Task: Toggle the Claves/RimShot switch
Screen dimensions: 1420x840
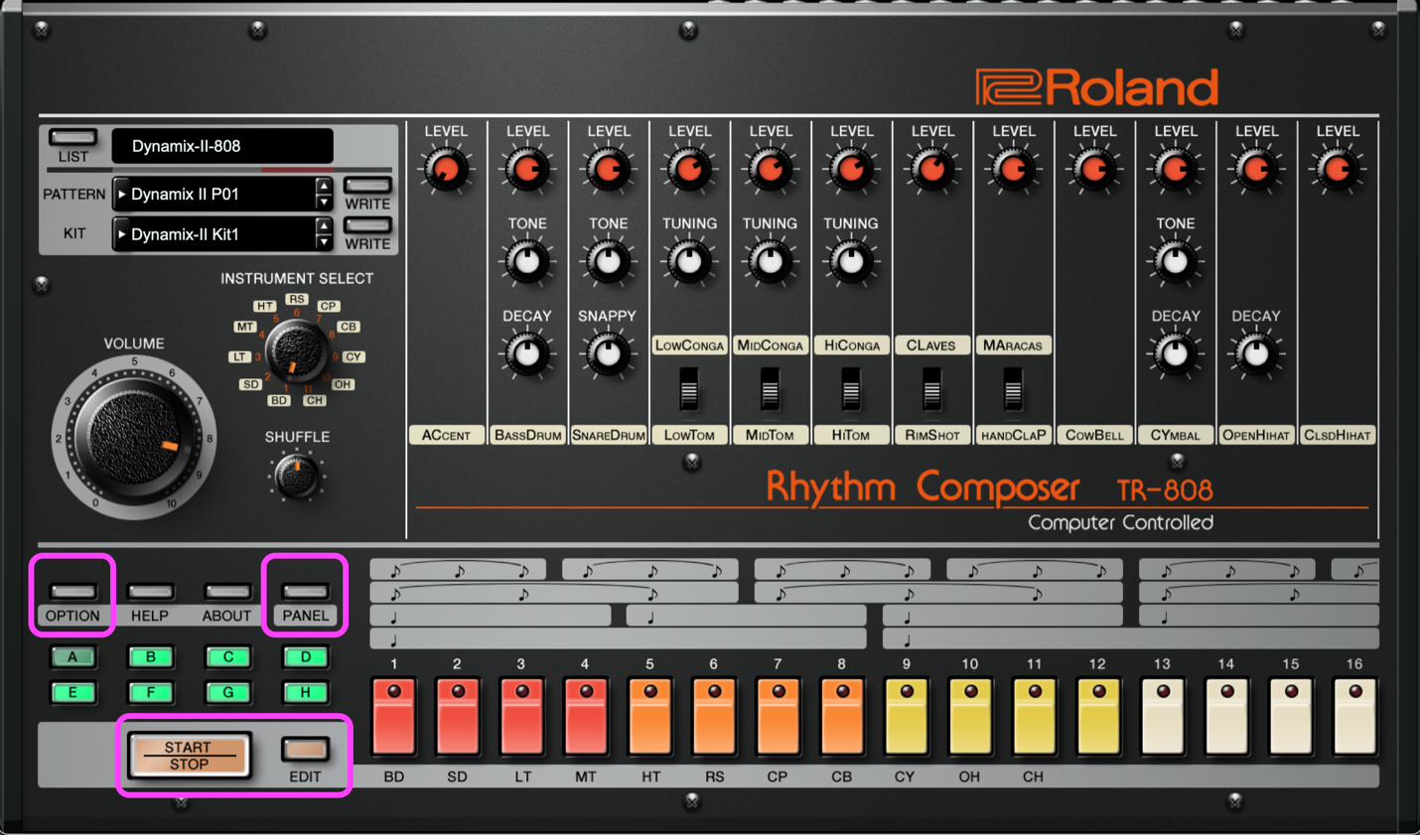Action: point(931,389)
